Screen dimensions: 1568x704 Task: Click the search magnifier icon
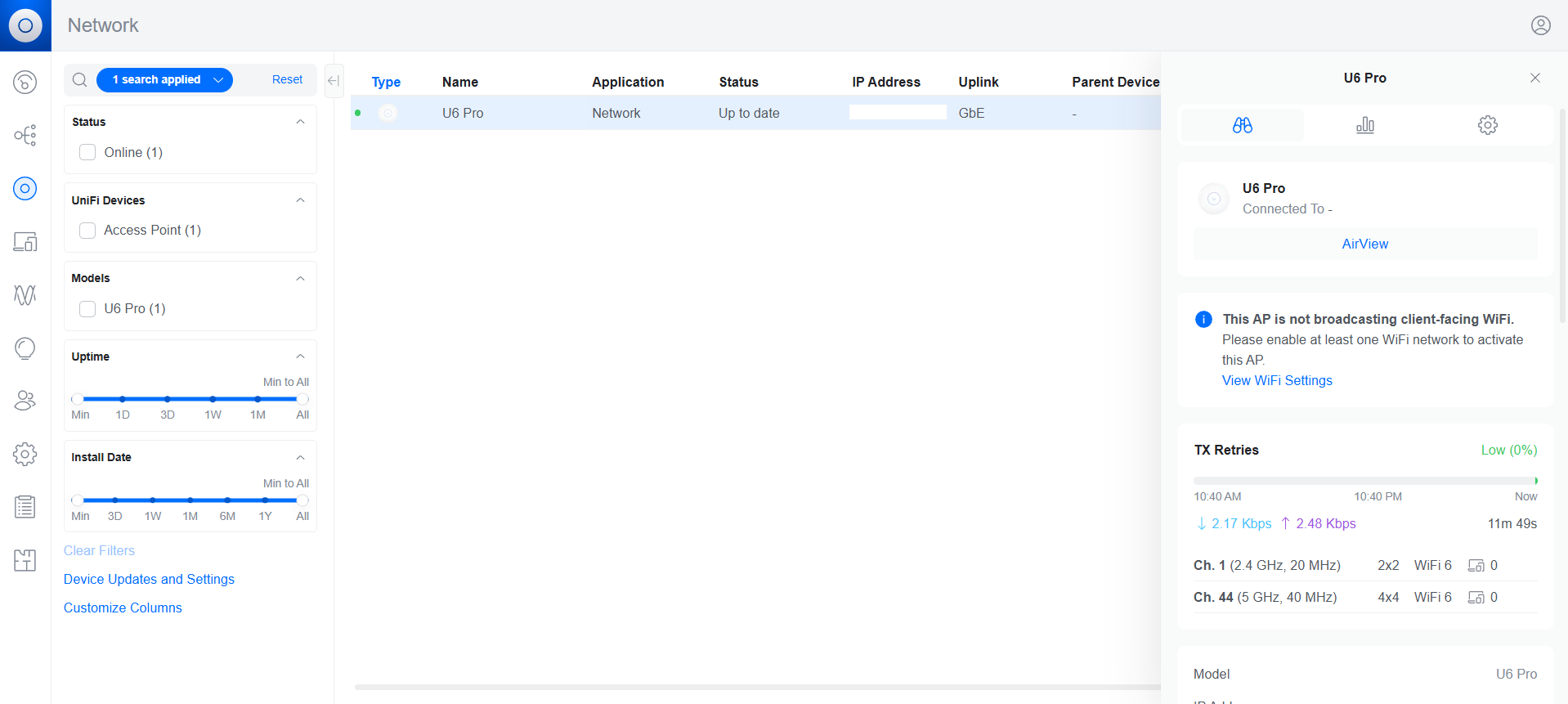click(80, 79)
